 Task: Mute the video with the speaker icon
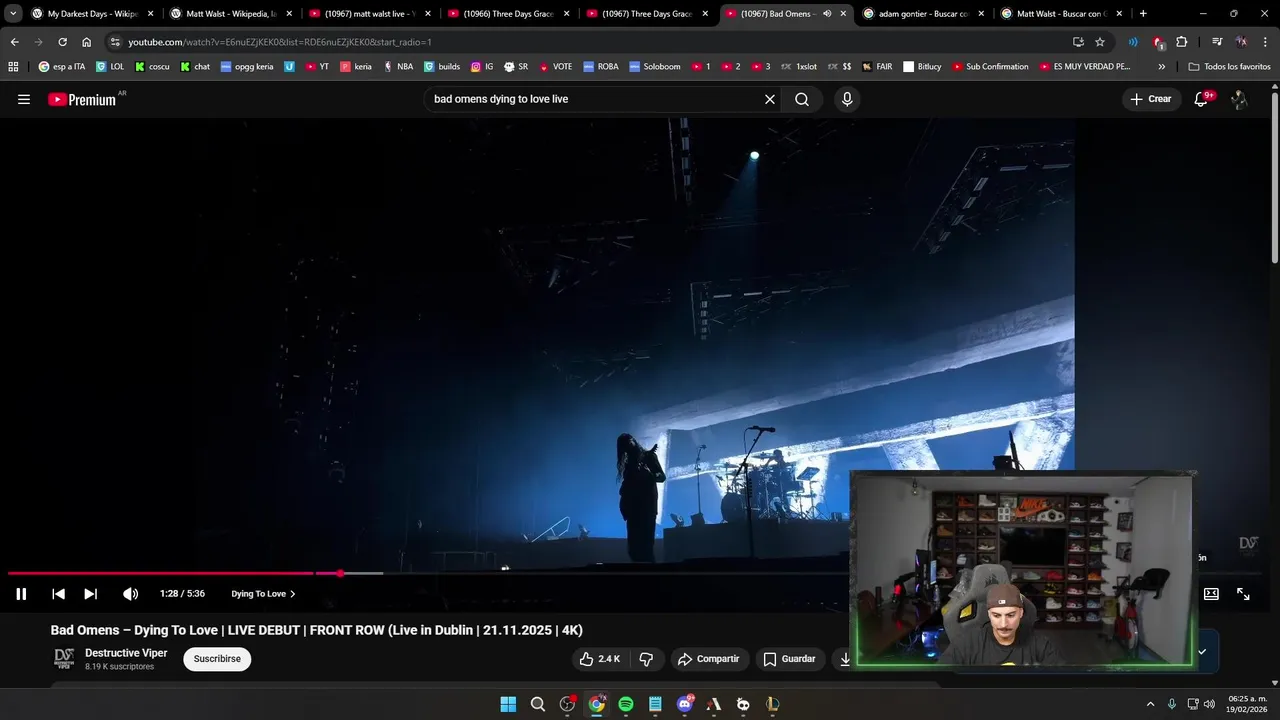click(x=130, y=594)
